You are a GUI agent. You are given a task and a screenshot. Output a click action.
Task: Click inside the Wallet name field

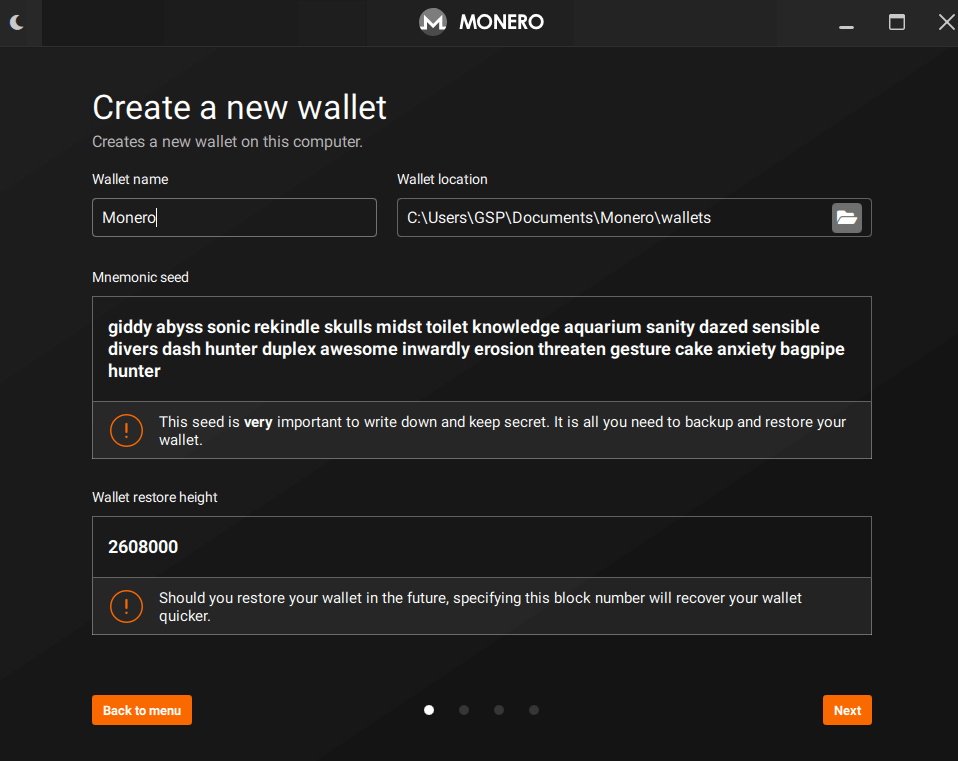click(x=233, y=217)
